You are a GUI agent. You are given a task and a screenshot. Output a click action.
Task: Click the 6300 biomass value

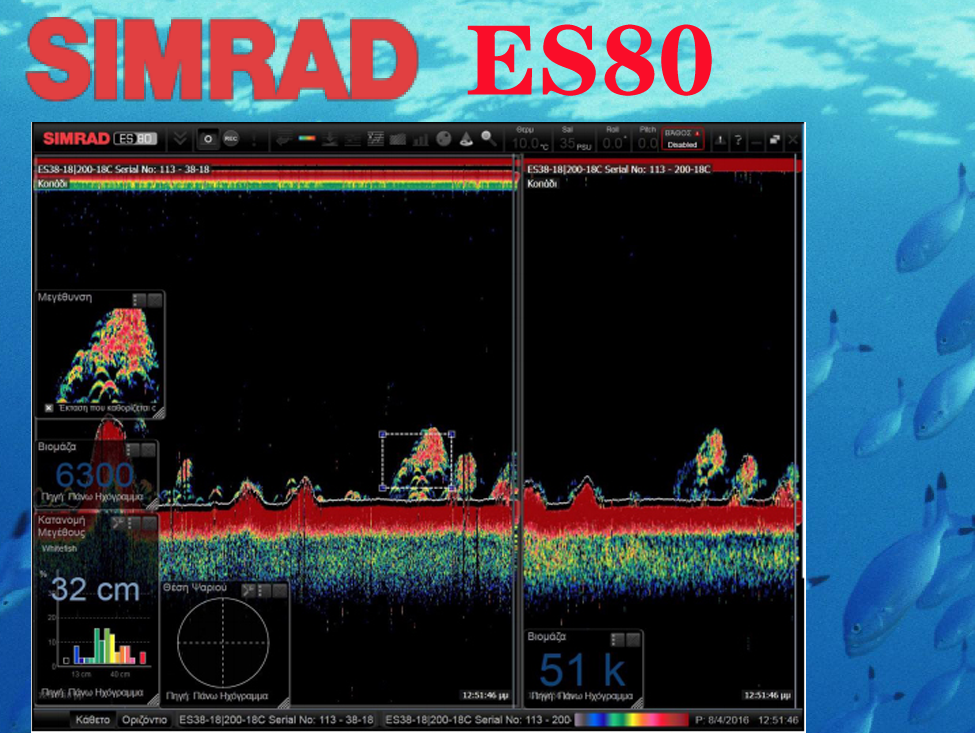[x=95, y=475]
